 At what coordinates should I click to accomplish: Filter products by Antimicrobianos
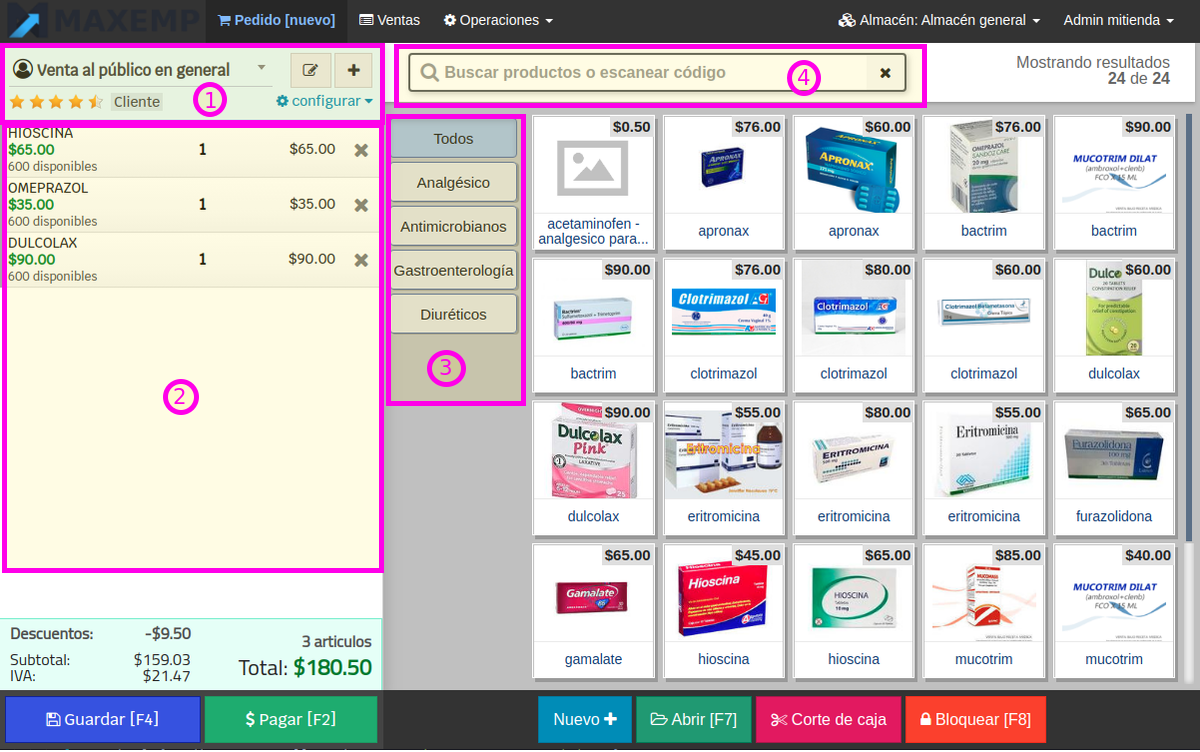point(453,227)
